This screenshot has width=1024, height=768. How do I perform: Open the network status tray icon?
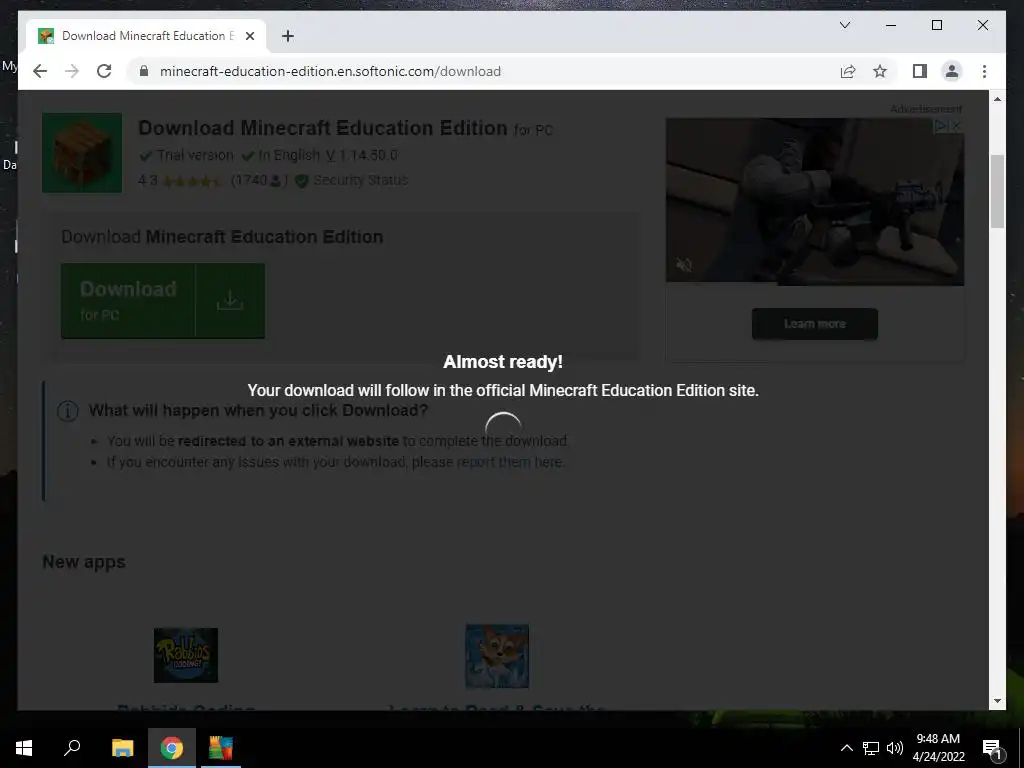tap(871, 748)
